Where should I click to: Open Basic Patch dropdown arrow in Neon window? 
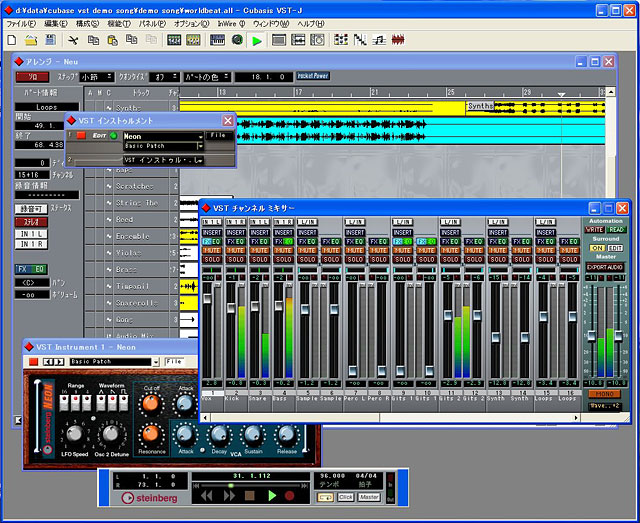coord(156,362)
